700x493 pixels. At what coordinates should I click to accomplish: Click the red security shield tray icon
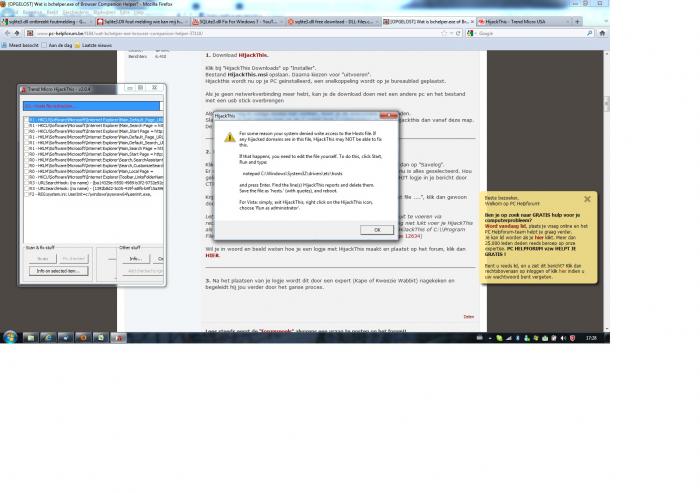[x=572, y=338]
